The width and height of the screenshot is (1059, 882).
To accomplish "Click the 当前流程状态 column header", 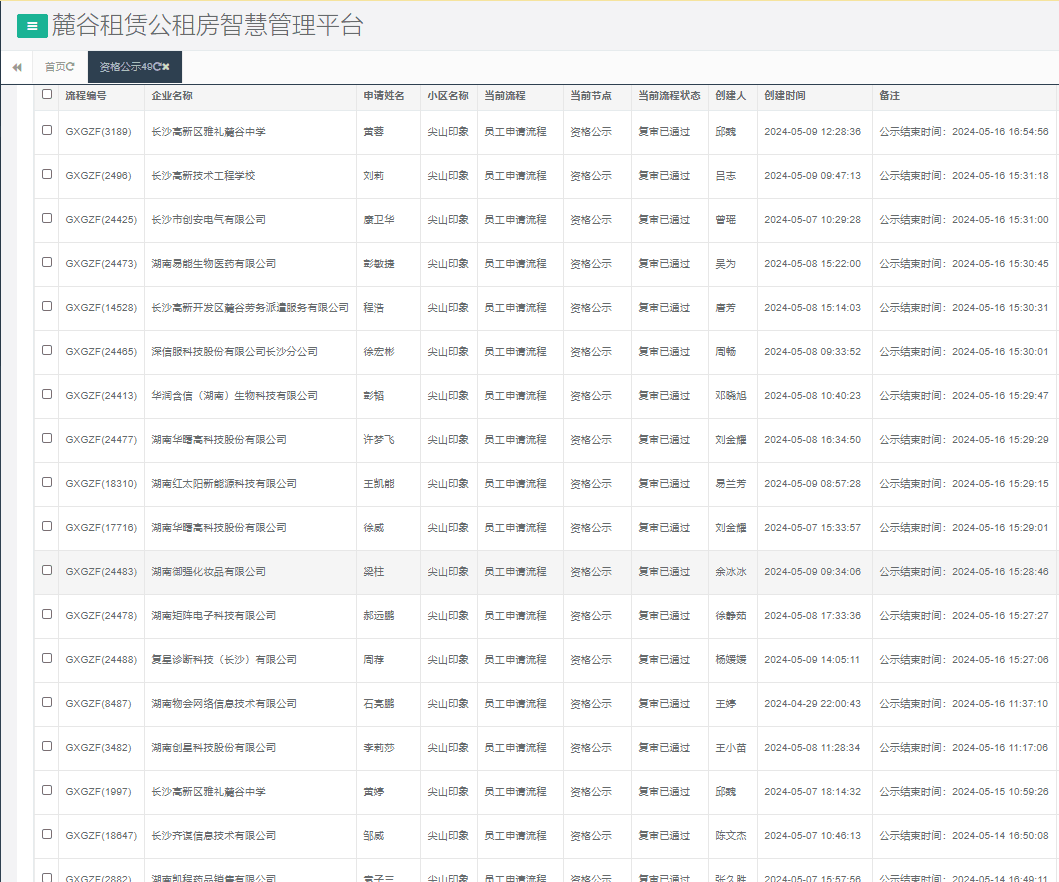I will pos(669,96).
